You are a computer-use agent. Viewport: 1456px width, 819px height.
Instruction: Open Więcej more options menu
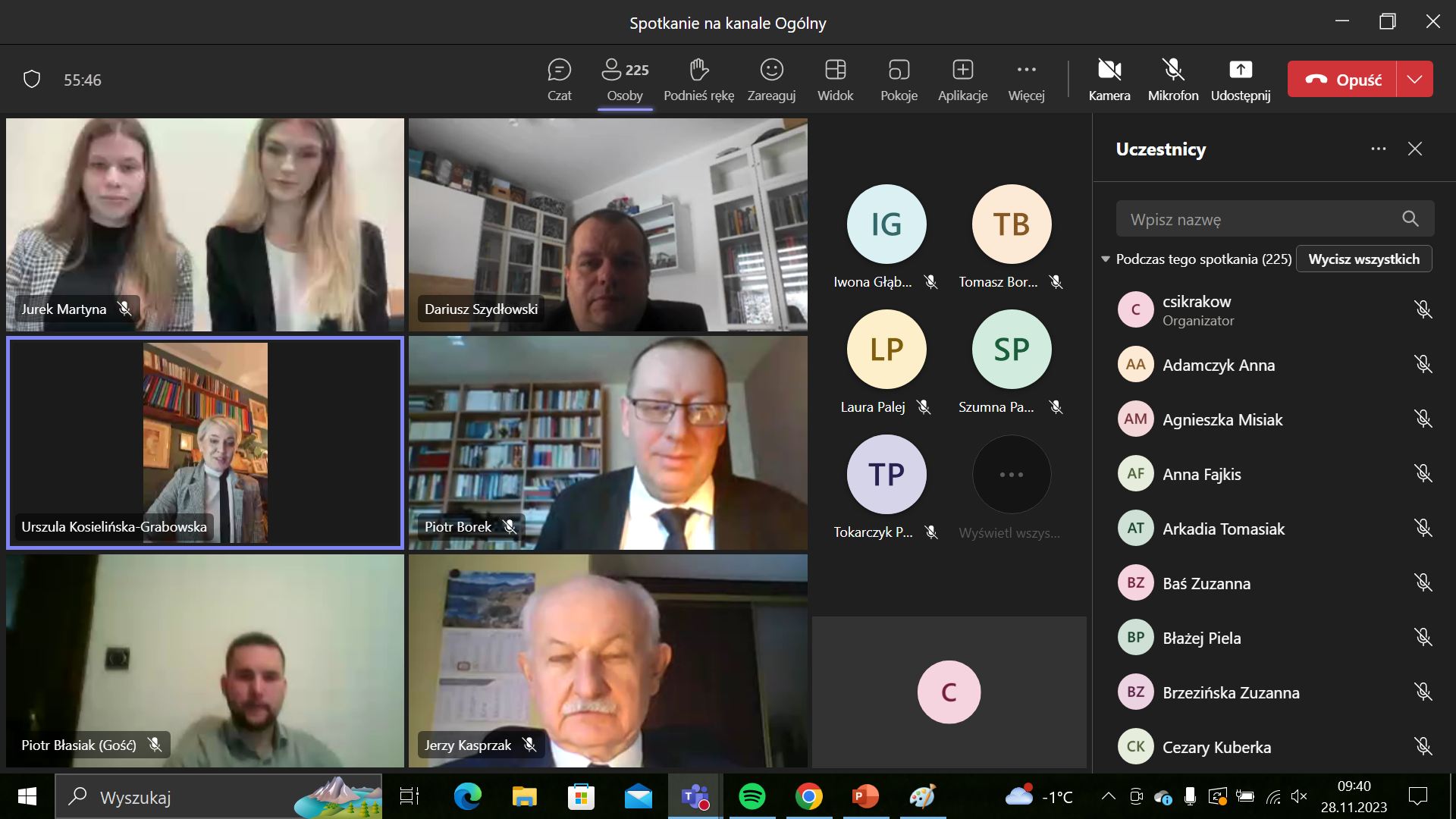pyautogui.click(x=1026, y=79)
